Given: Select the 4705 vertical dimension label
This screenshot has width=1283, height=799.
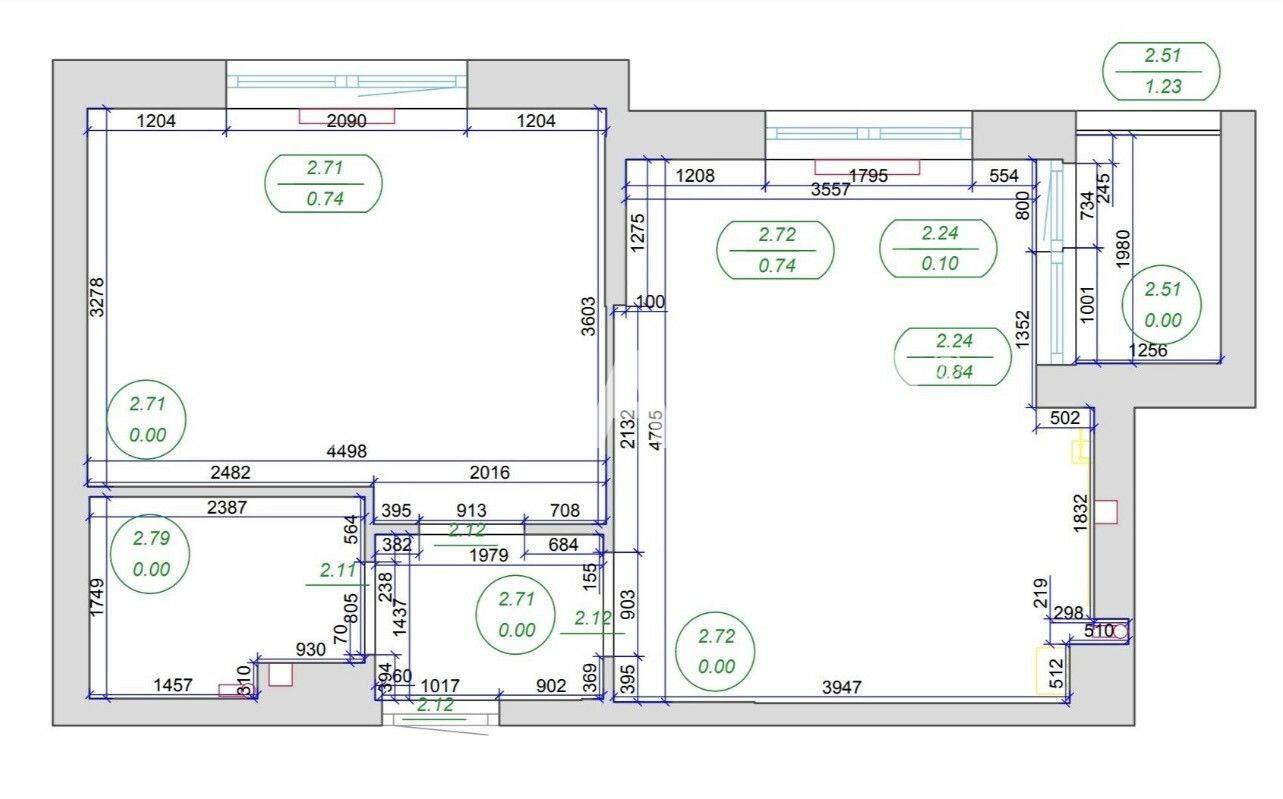Looking at the screenshot, I should [x=657, y=431].
